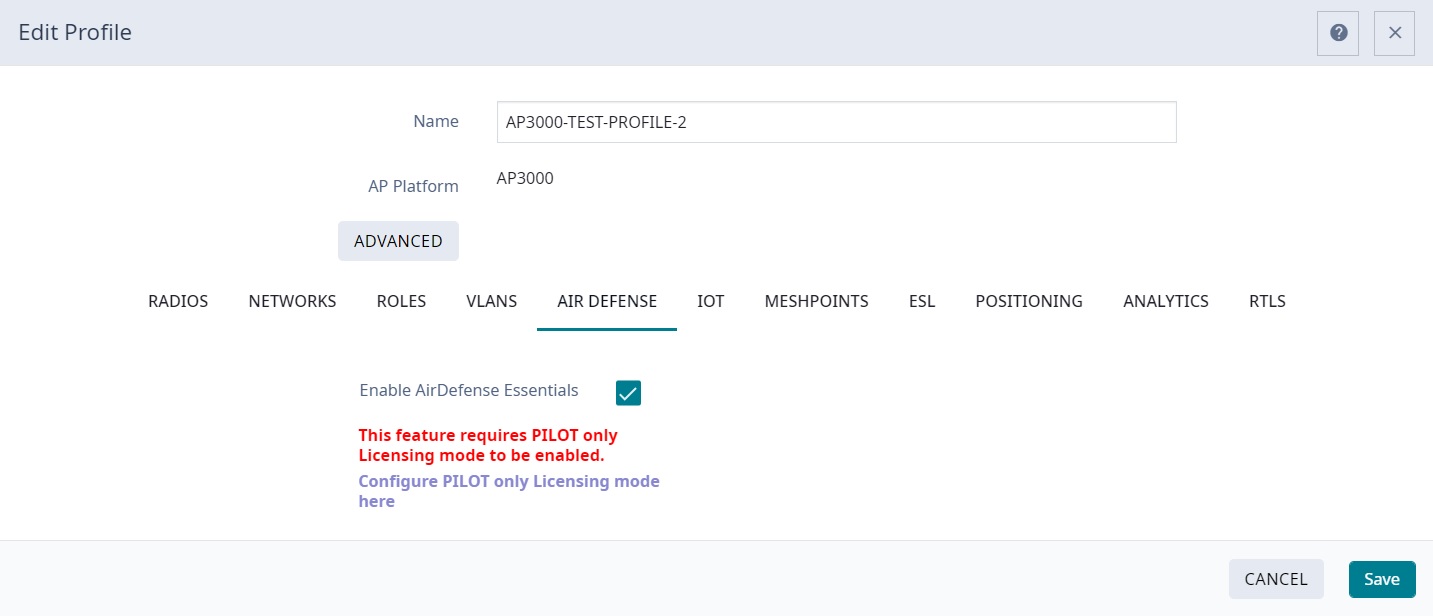Close the Edit Profile dialog

(1394, 32)
